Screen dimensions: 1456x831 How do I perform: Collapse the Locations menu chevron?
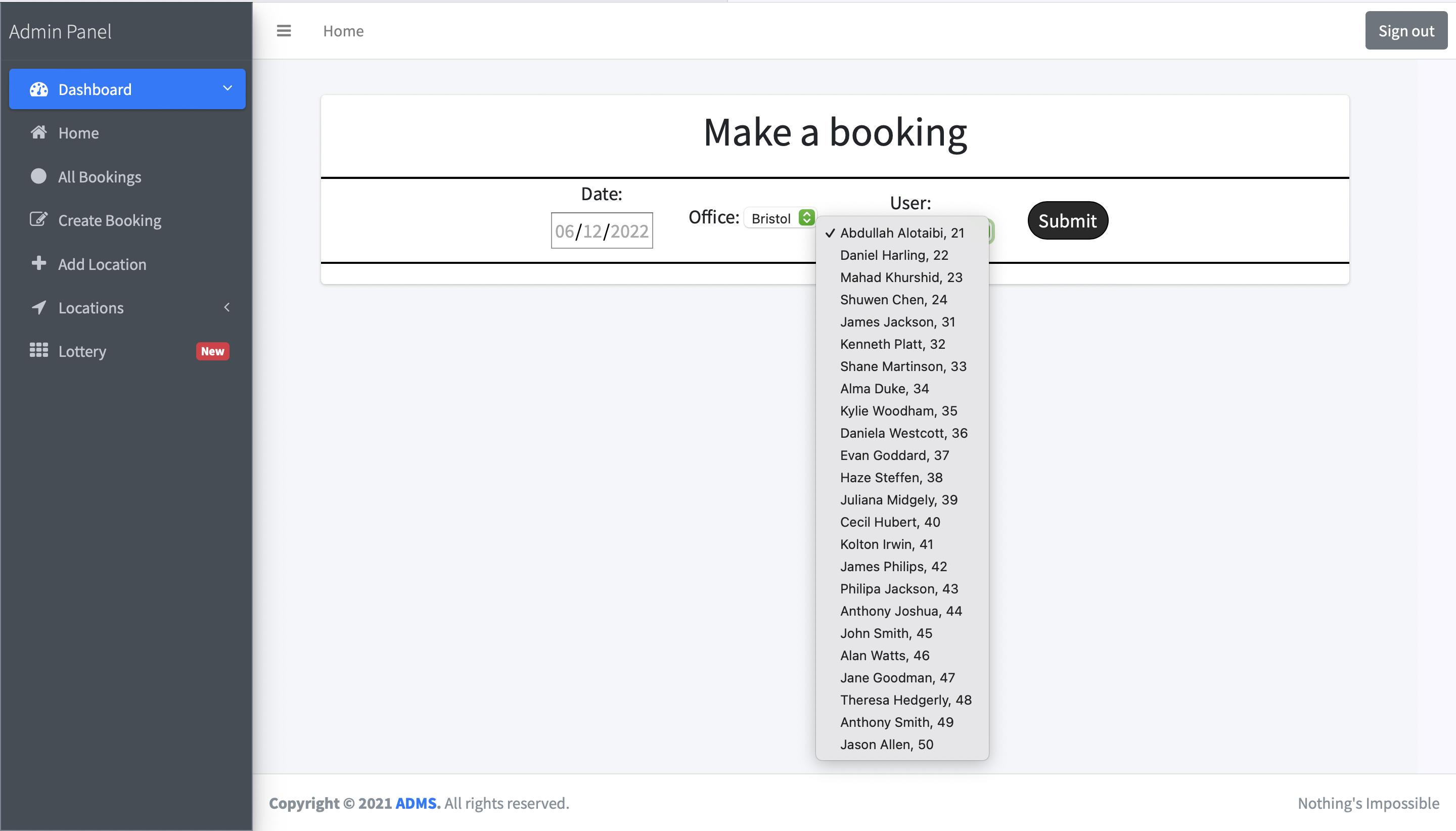227,307
